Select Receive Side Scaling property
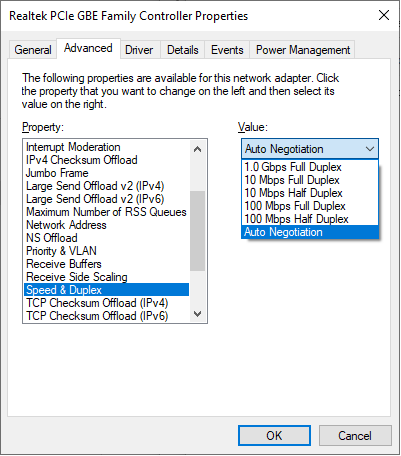 (x=107, y=277)
